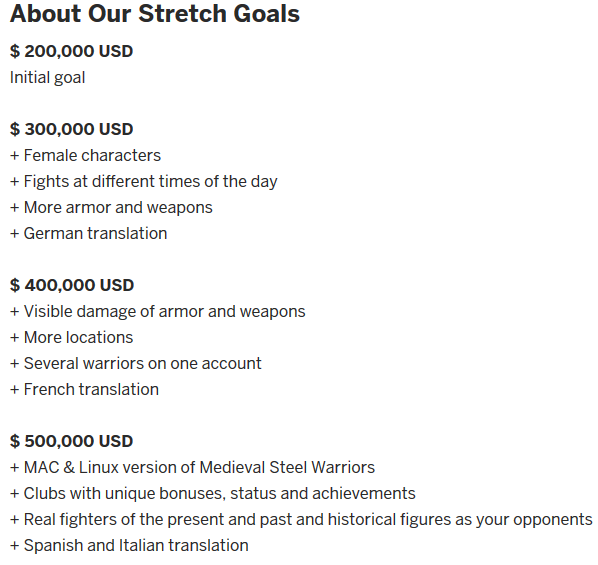Click the Female characters line
The height and width of the screenshot is (565, 598).
click(85, 155)
